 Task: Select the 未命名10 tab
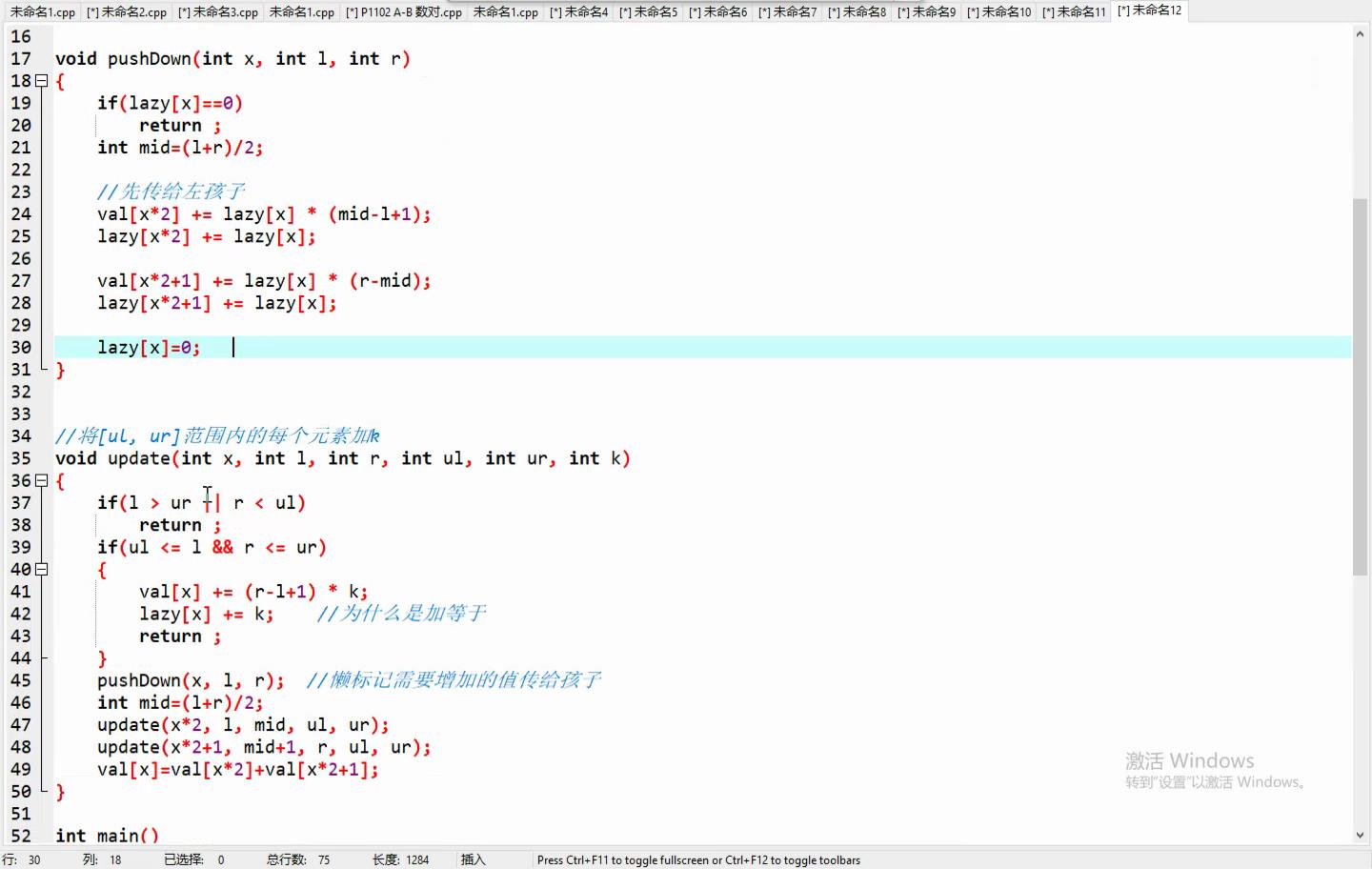coord(999,12)
